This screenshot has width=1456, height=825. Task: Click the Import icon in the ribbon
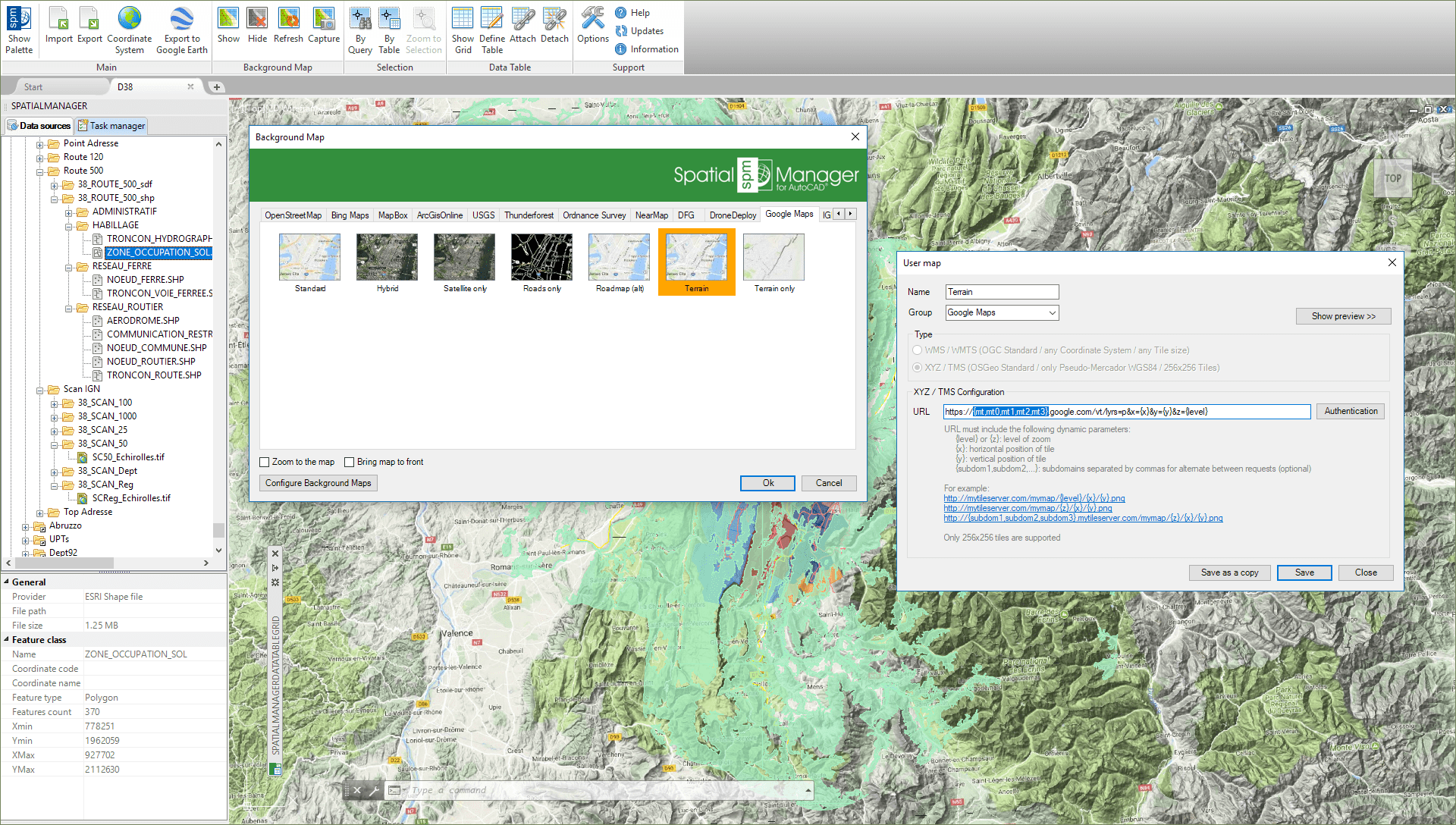pos(58,25)
